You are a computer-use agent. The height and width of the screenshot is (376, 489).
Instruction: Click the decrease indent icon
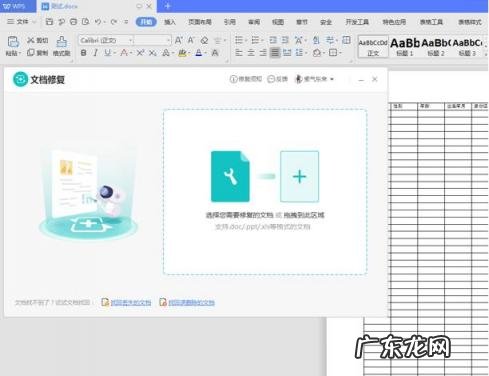[273, 40]
